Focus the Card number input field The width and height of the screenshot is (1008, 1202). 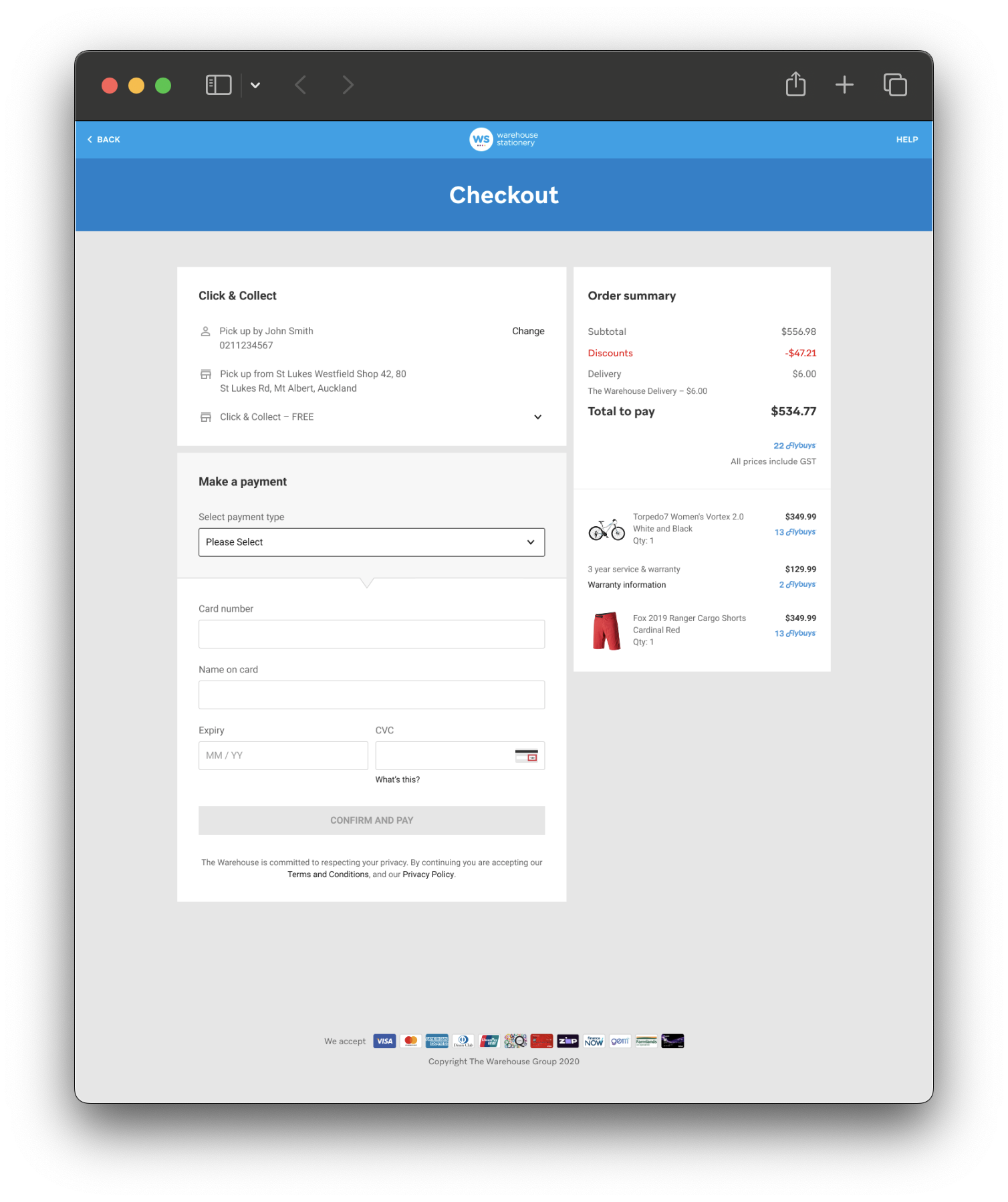point(372,634)
